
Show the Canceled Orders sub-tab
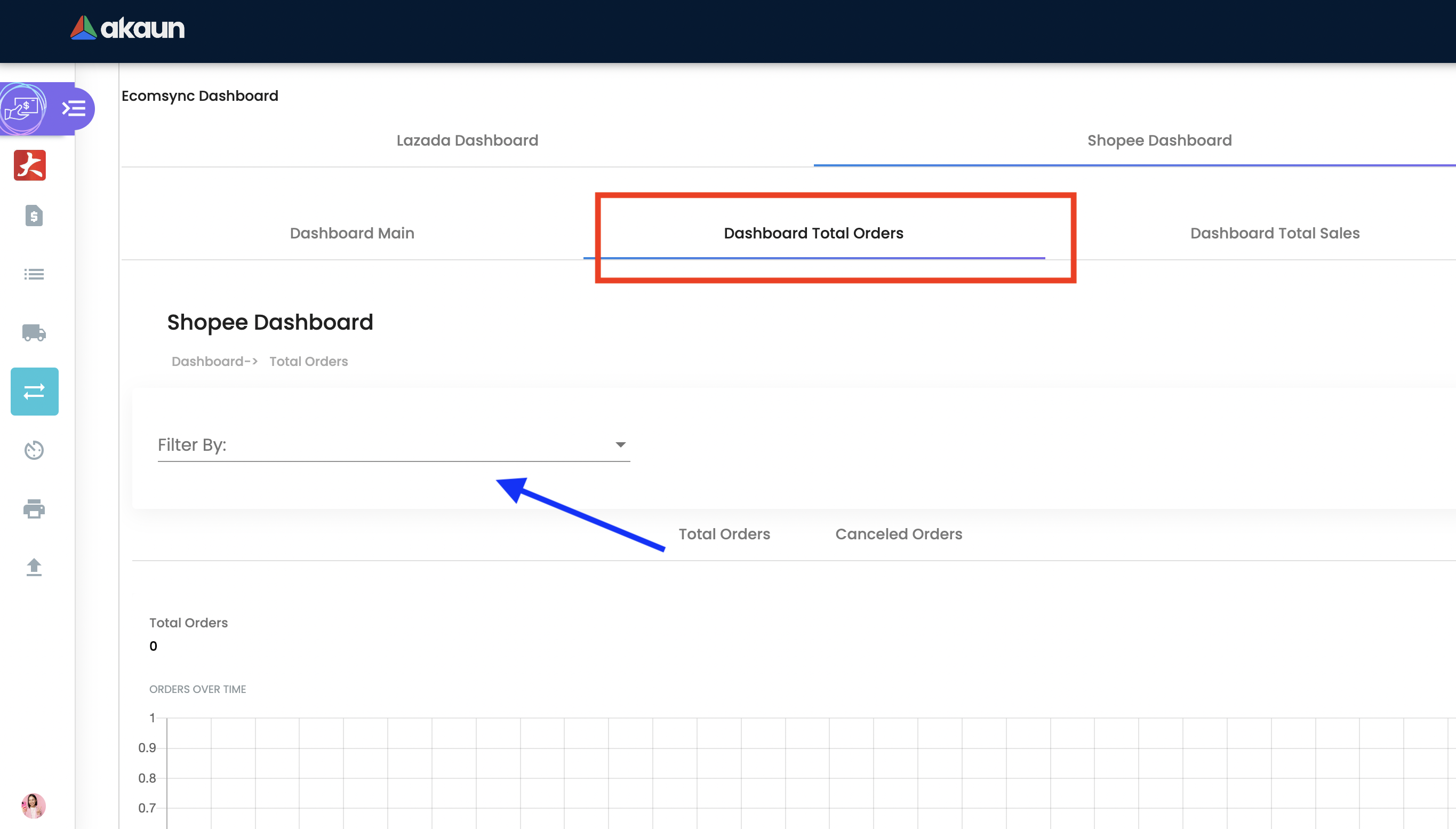[x=898, y=534]
